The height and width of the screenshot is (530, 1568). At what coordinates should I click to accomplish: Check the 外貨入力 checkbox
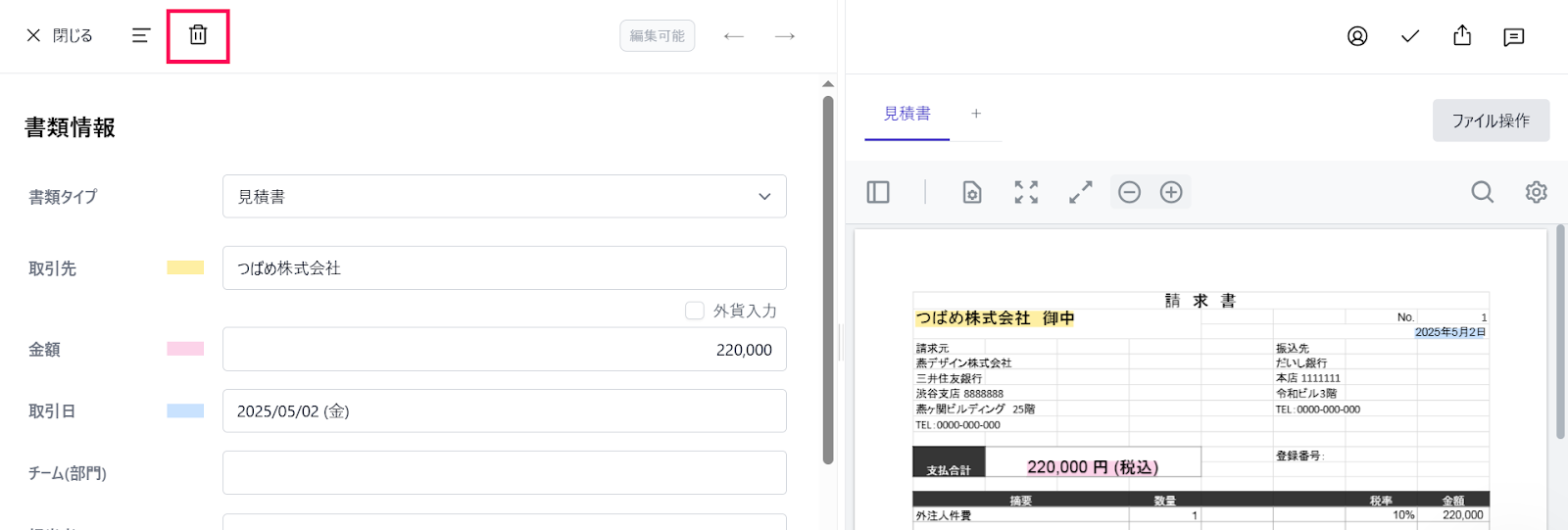click(x=695, y=311)
